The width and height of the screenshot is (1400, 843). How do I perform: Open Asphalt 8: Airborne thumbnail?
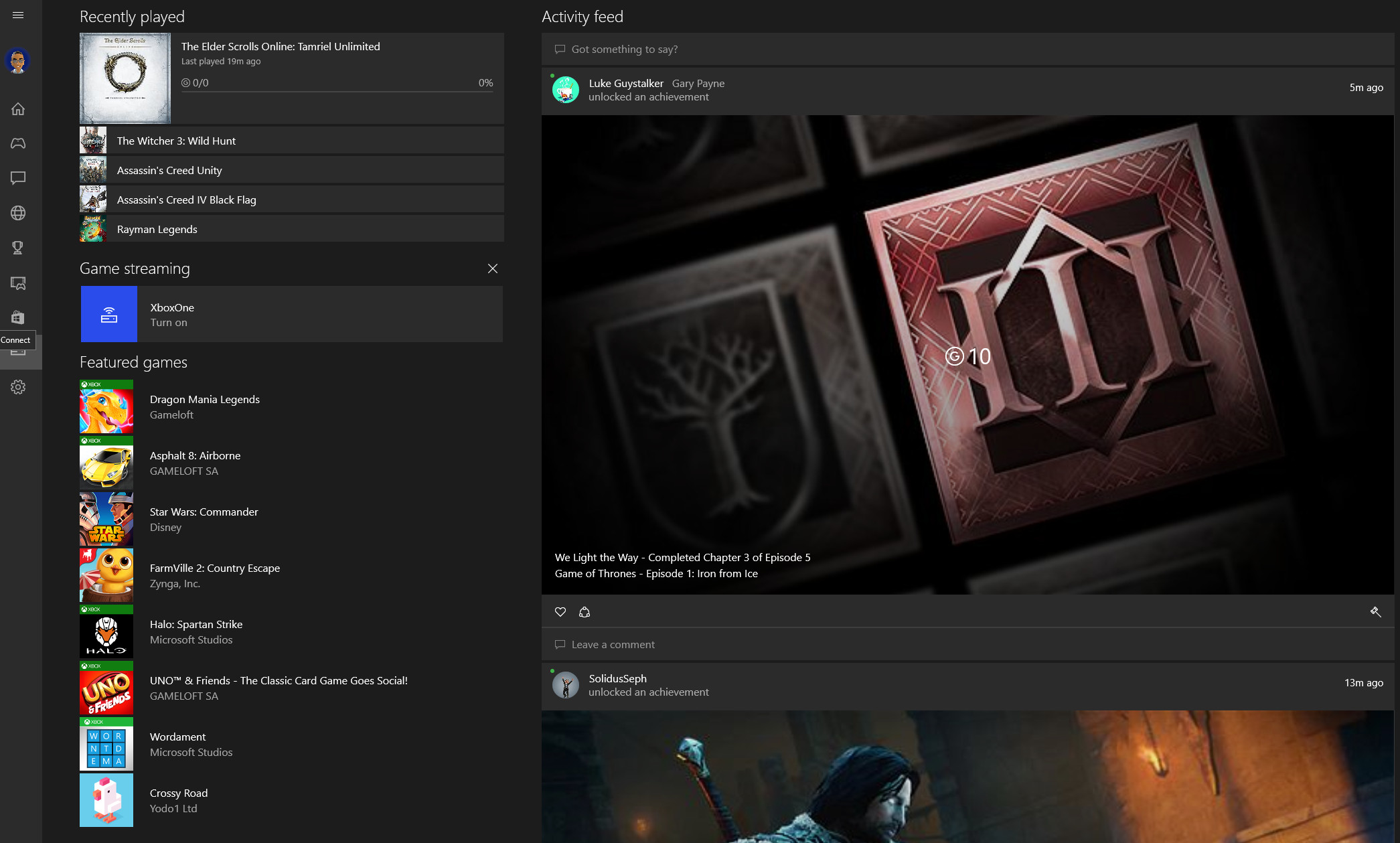coord(106,463)
